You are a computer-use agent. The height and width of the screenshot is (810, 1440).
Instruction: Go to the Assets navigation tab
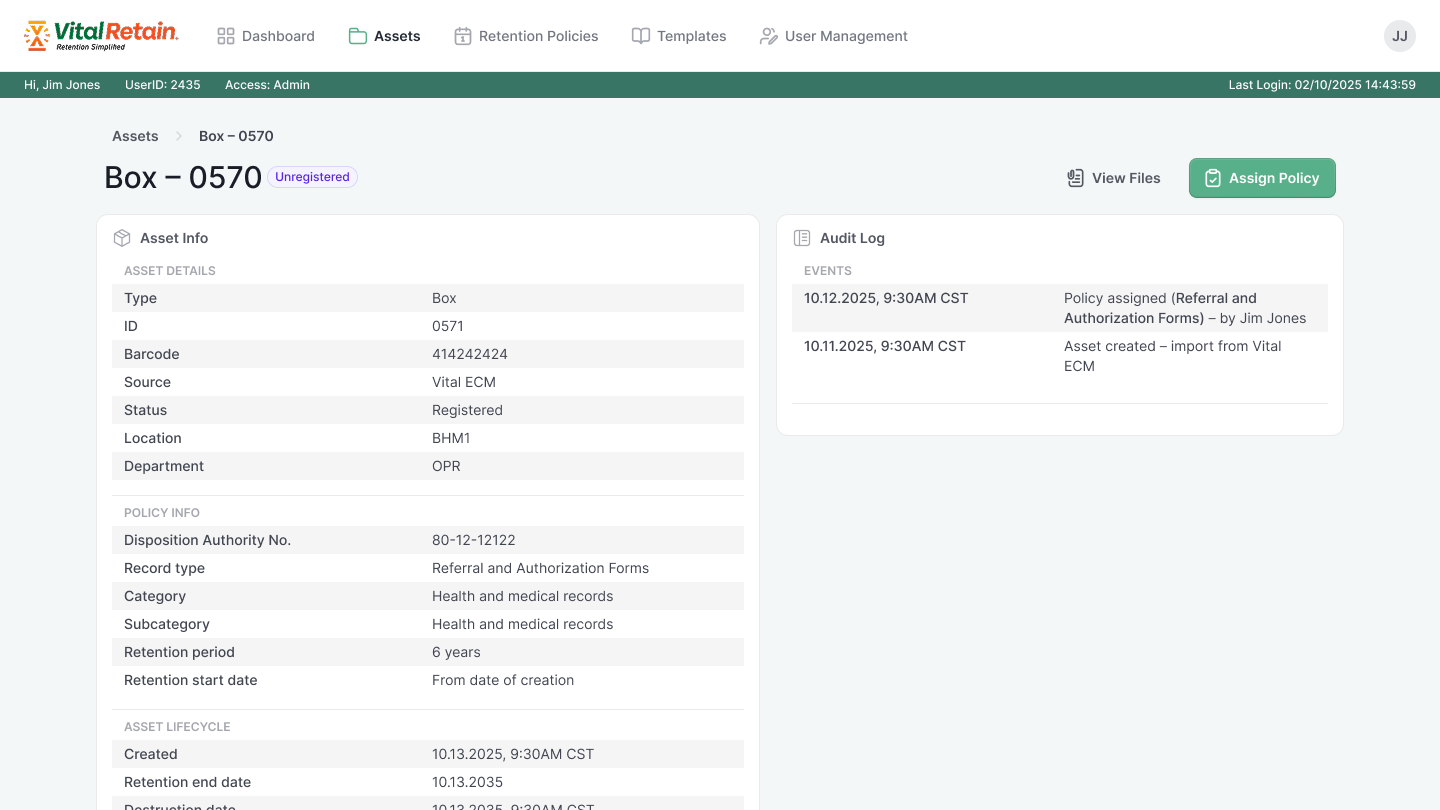pyautogui.click(x=384, y=36)
